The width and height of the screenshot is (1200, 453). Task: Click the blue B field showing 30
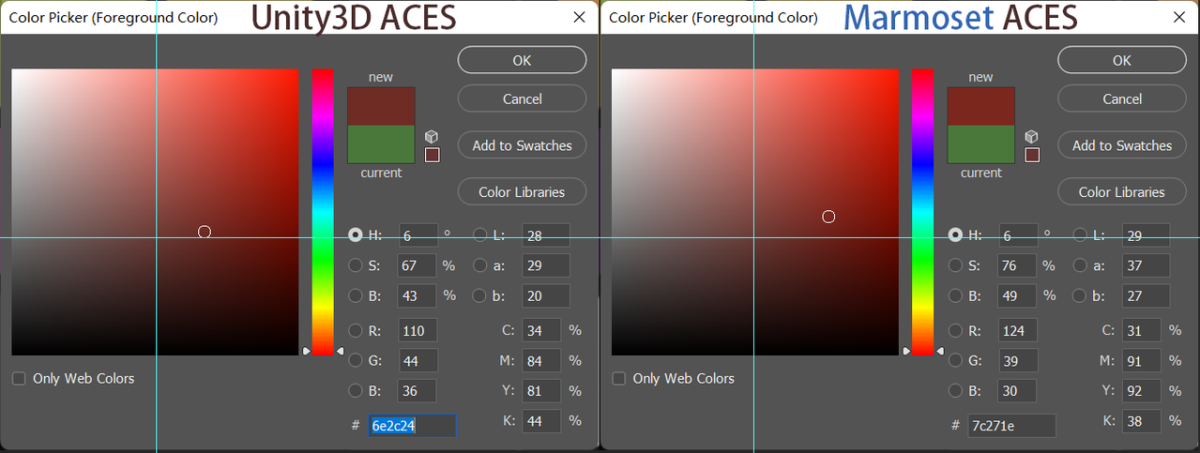1018,391
